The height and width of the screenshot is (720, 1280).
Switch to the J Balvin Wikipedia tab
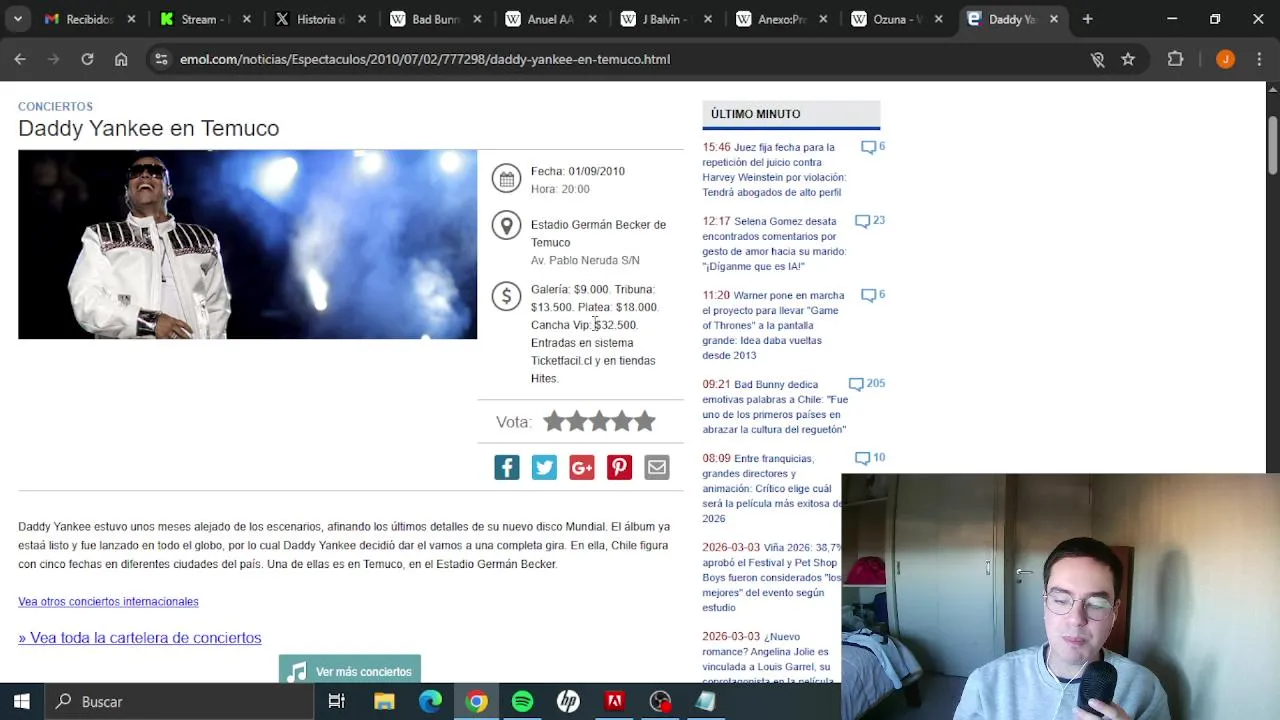[667, 19]
